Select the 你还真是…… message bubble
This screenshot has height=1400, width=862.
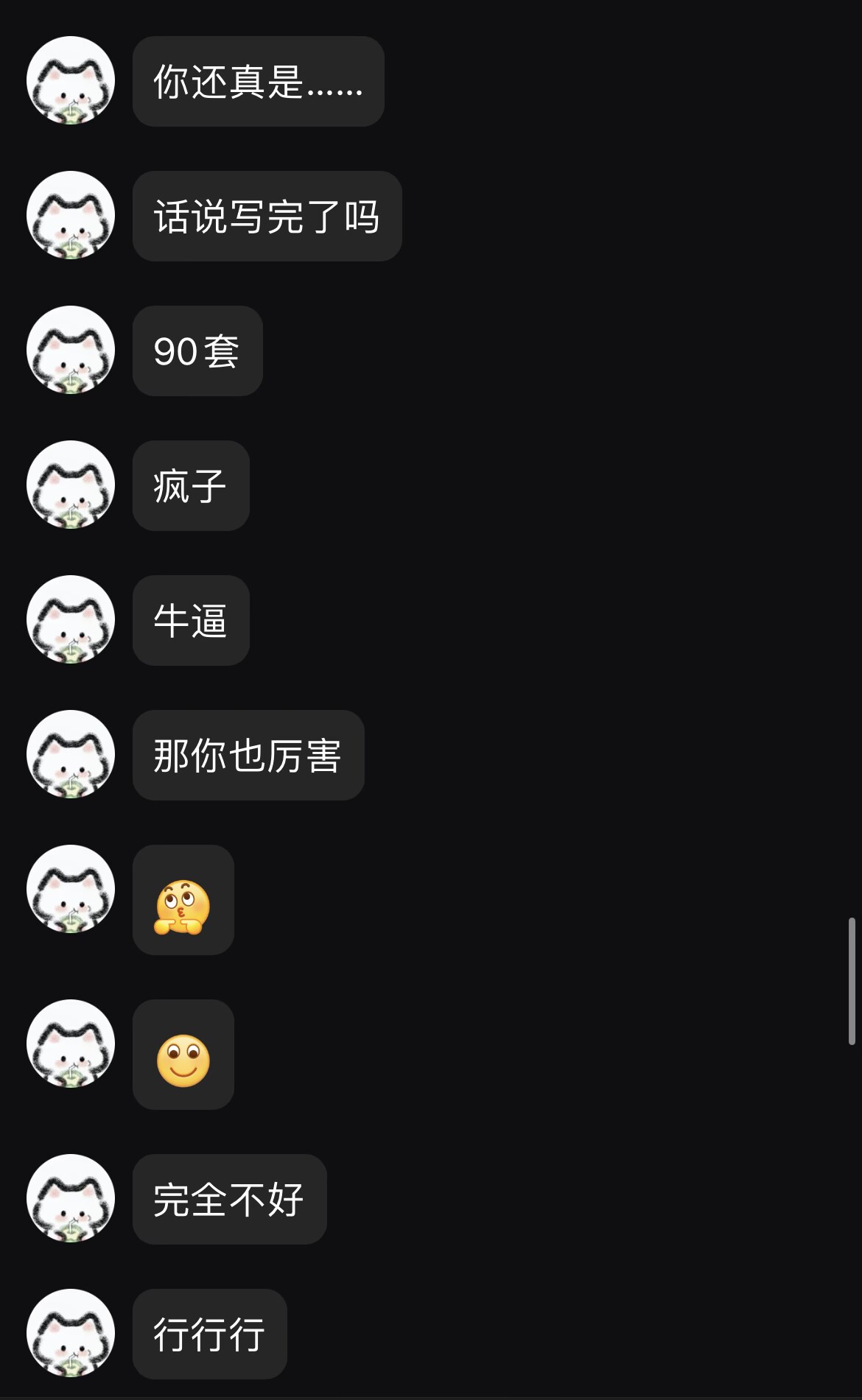pyautogui.click(x=259, y=81)
